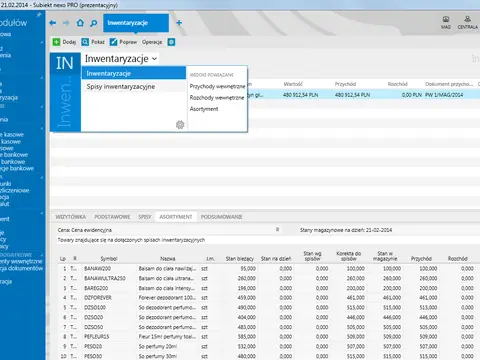This screenshot has height=360, width=480.
Task: Open the gear settings icon in dropdown
Action: (x=180, y=125)
